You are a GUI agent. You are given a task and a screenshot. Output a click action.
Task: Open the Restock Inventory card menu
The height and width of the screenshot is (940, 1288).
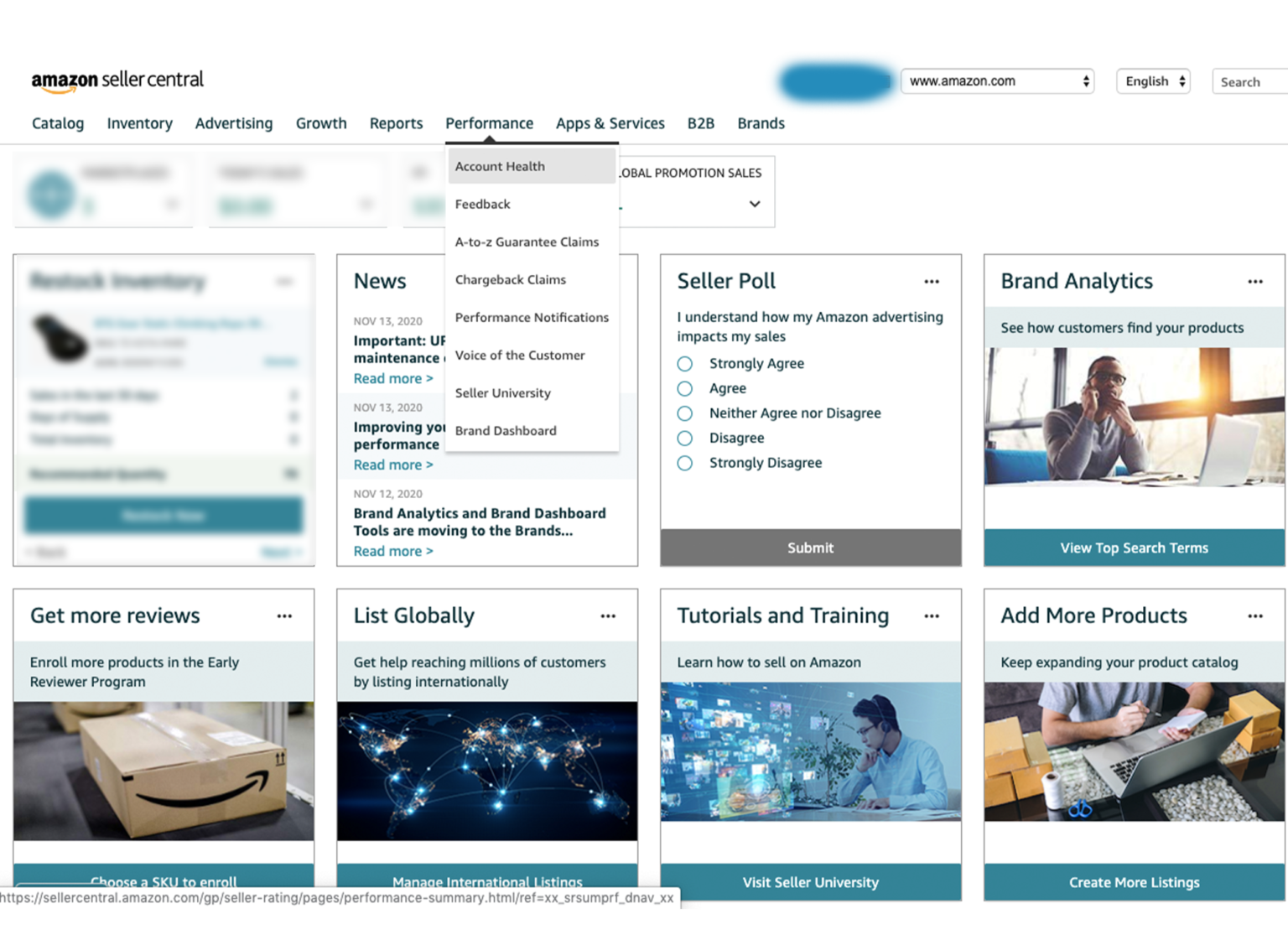pyautogui.click(x=284, y=282)
